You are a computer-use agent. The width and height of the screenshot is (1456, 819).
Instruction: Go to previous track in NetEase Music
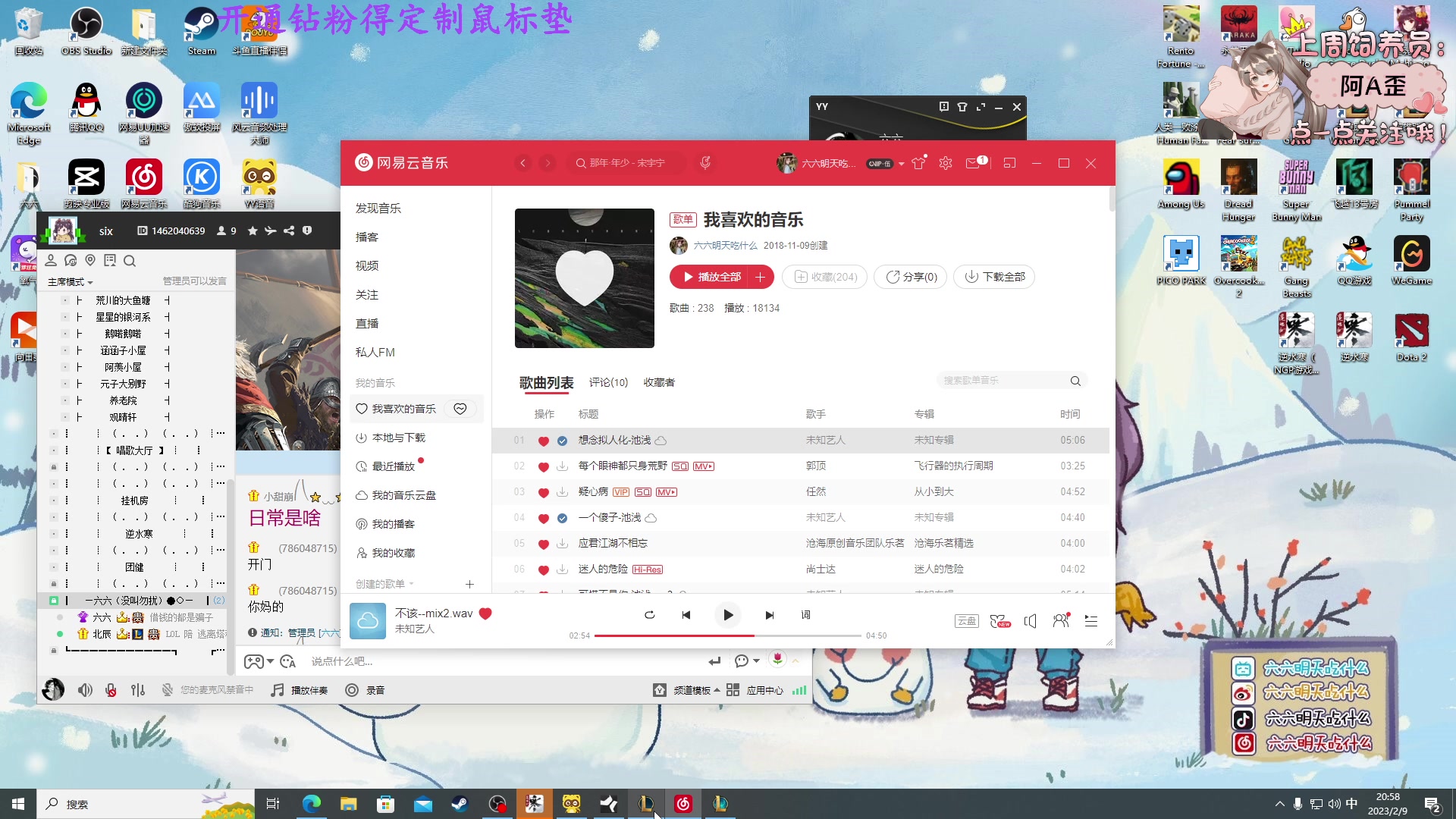click(x=686, y=615)
